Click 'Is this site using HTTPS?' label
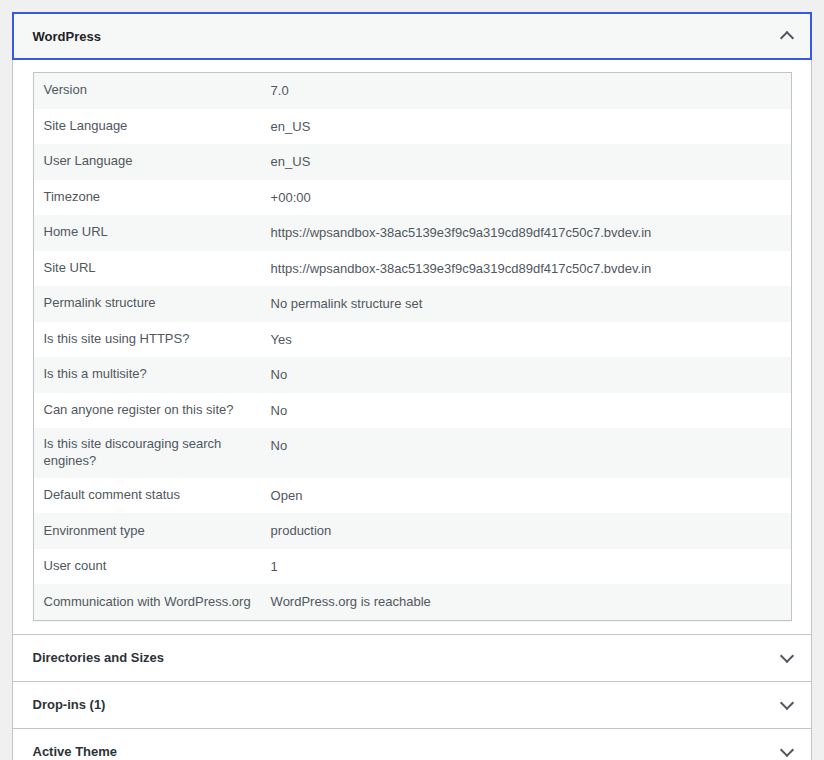Image resolution: width=824 pixels, height=760 pixels. click(x=116, y=339)
